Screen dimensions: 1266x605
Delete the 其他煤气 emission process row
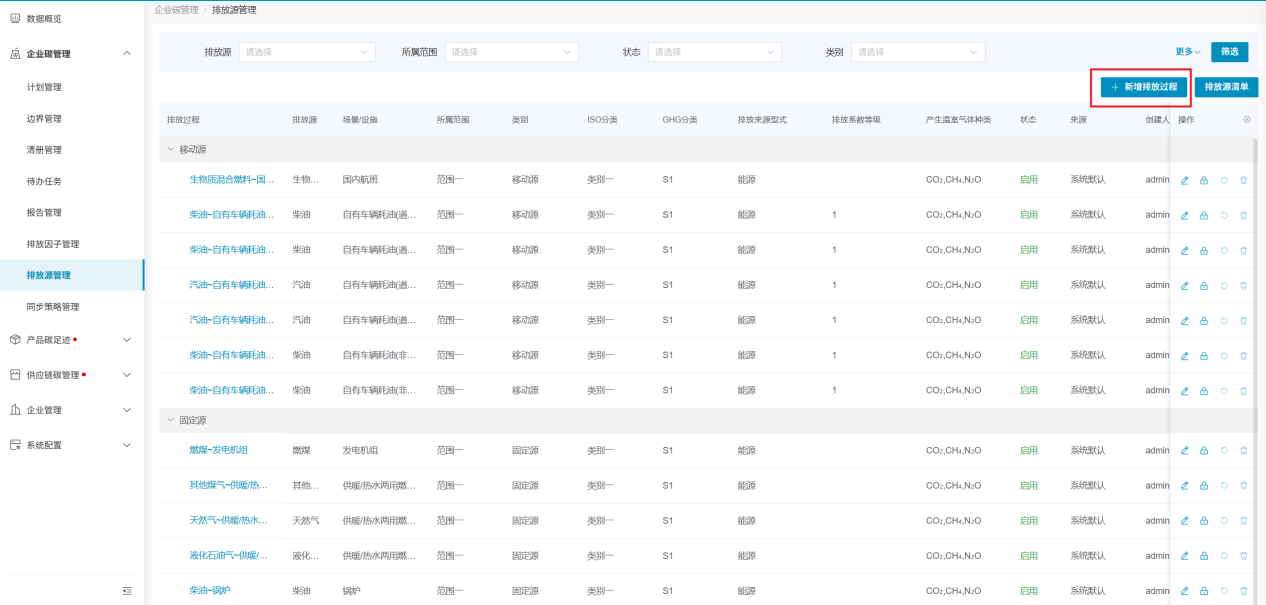1244,486
